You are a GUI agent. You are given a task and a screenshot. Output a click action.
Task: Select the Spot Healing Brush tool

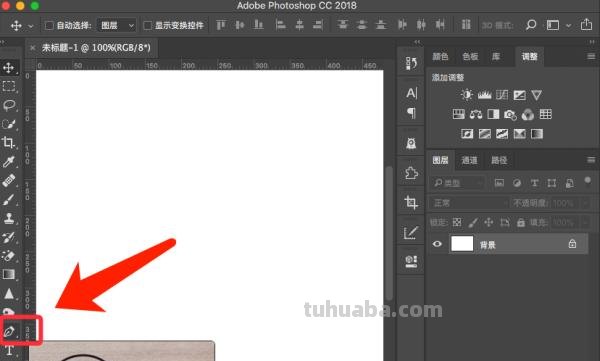[x=8, y=180]
